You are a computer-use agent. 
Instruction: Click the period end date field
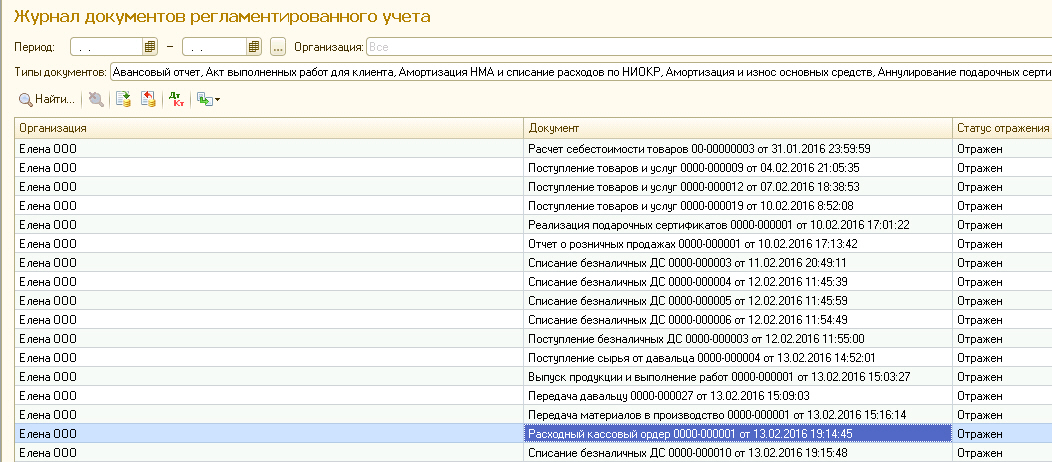tap(215, 47)
